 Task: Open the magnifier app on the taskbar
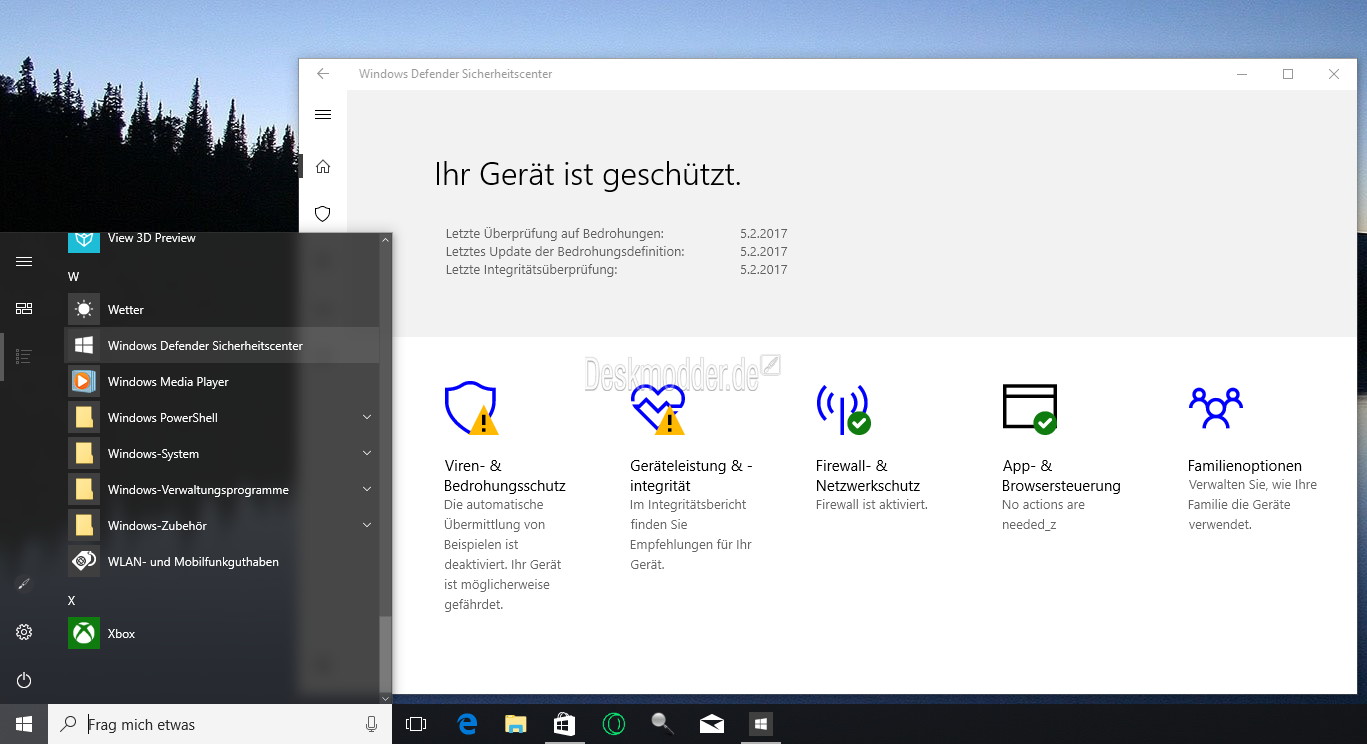tap(663, 724)
